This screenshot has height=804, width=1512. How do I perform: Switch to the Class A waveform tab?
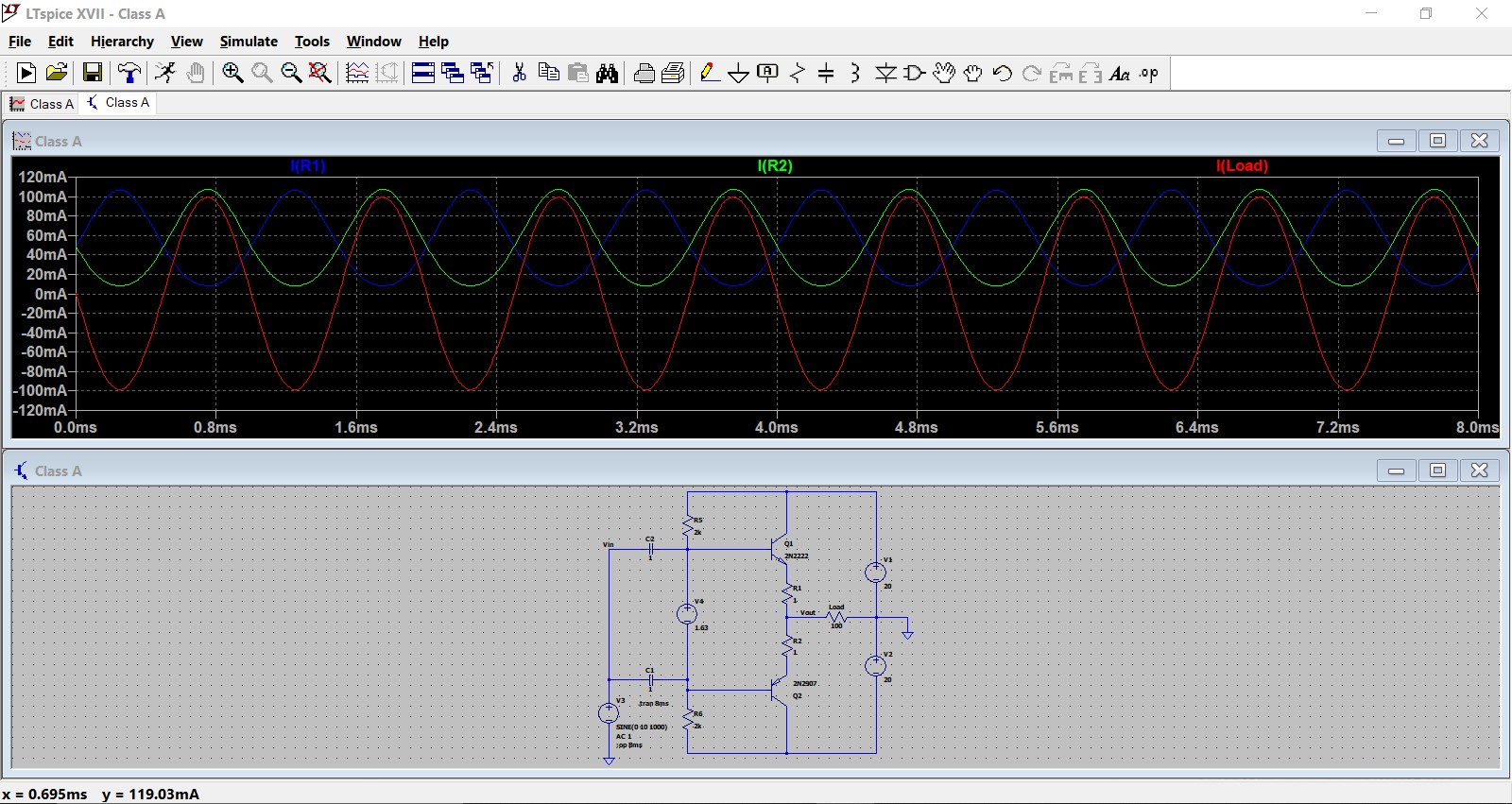coord(42,104)
